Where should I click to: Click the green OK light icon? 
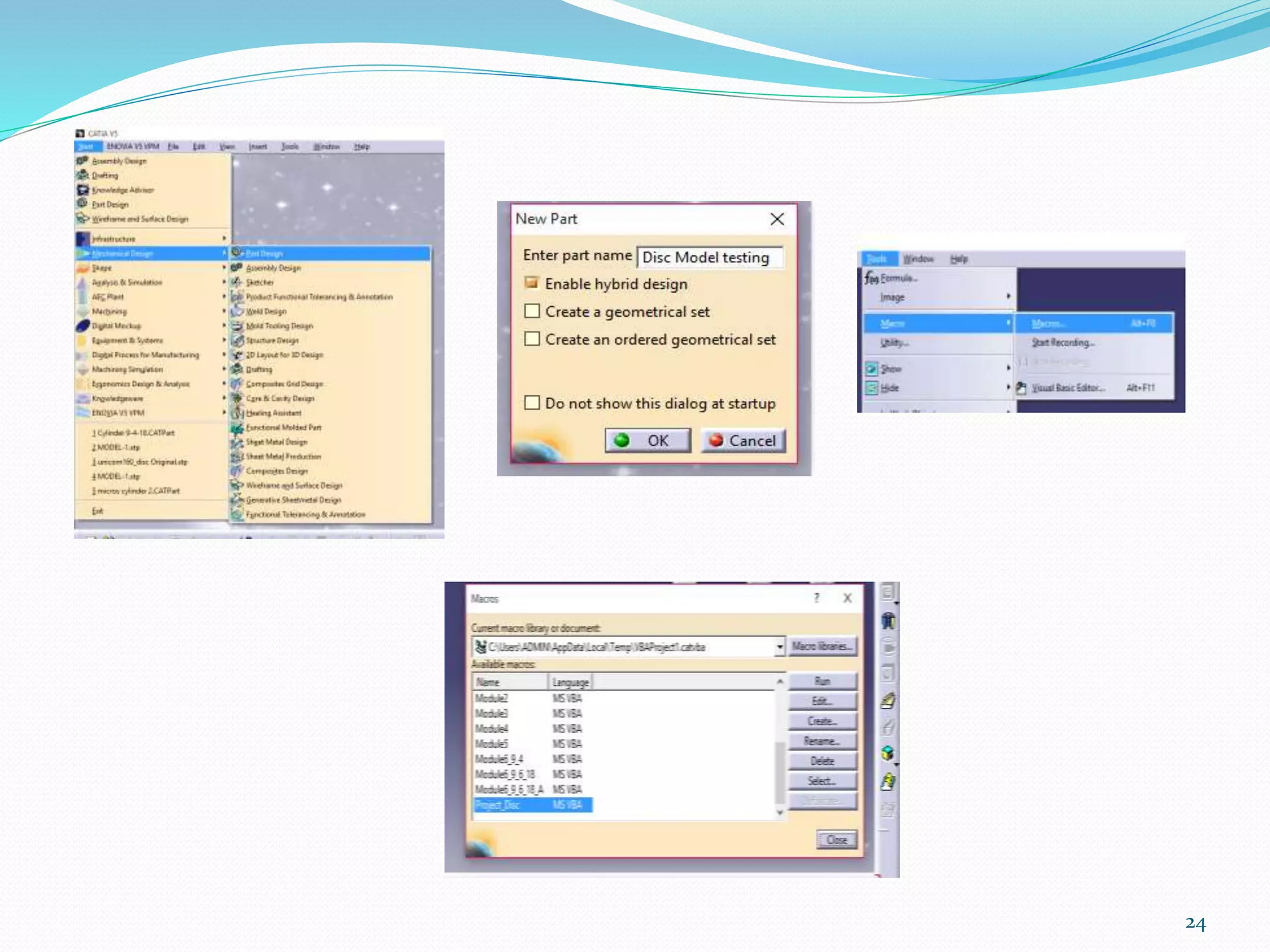(621, 441)
